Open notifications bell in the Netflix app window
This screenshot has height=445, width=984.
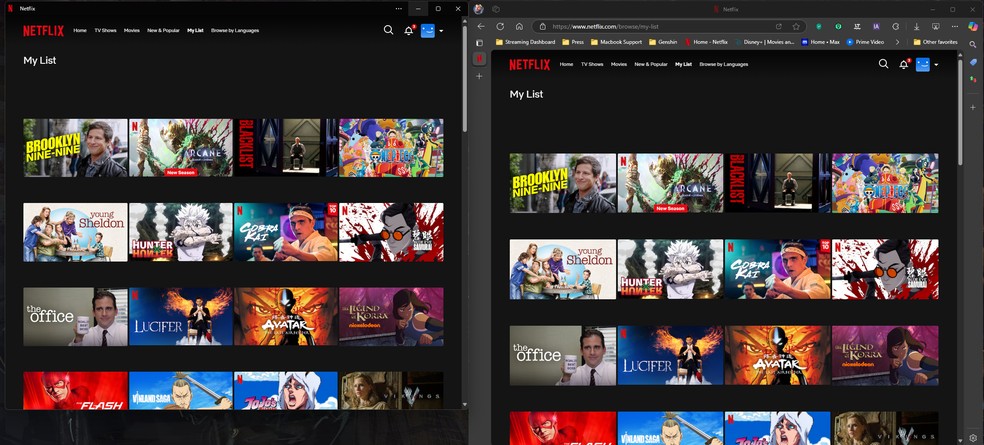click(409, 30)
